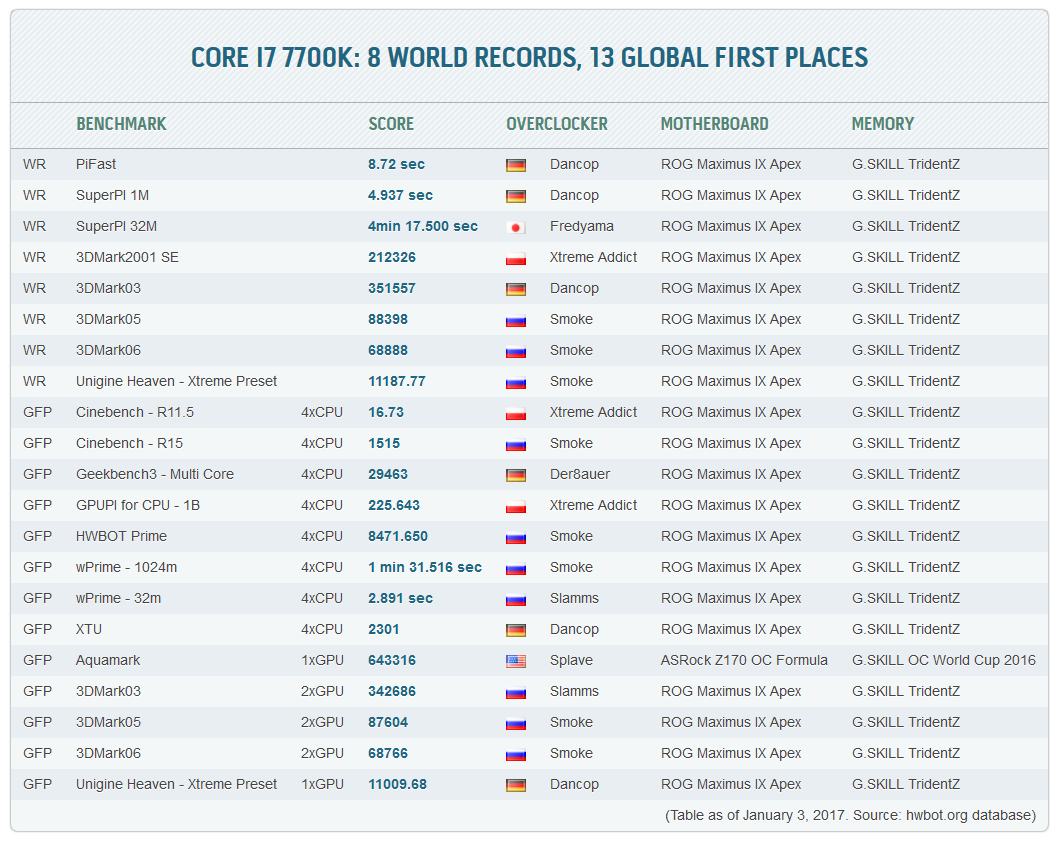
Task: Click the Polish flag in the 3DMark2001 SE row
Action: [516, 258]
